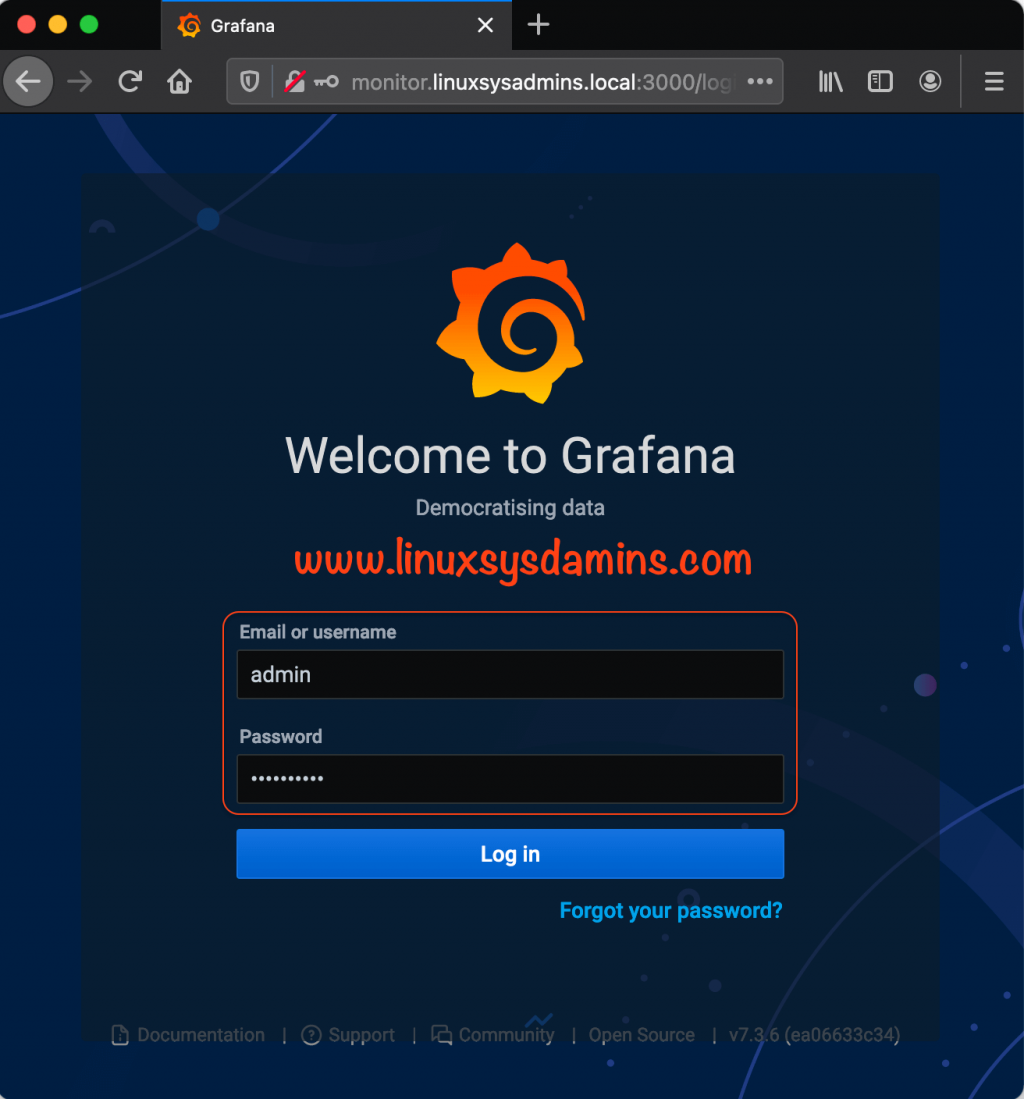The width and height of the screenshot is (1024, 1099).
Task: Reload the Grafana login page
Action: coord(130,81)
